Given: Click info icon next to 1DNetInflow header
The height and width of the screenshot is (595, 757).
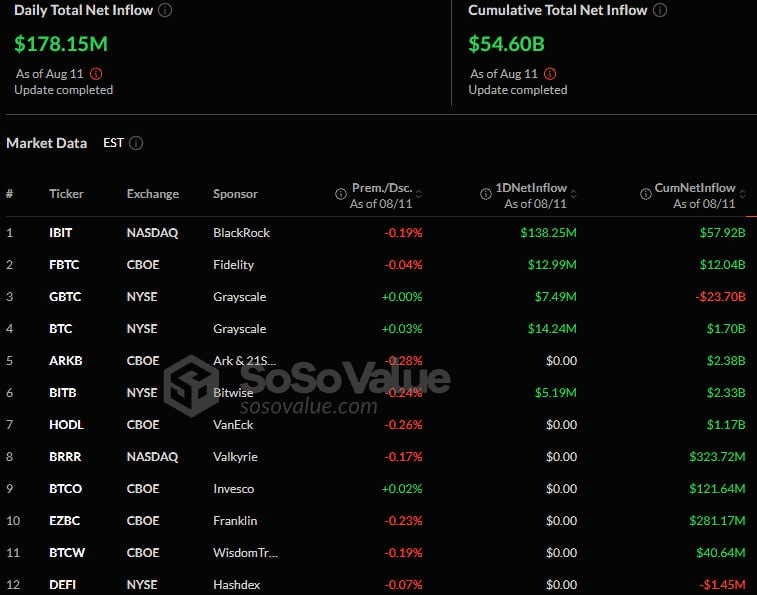Looking at the screenshot, I should click(486, 194).
